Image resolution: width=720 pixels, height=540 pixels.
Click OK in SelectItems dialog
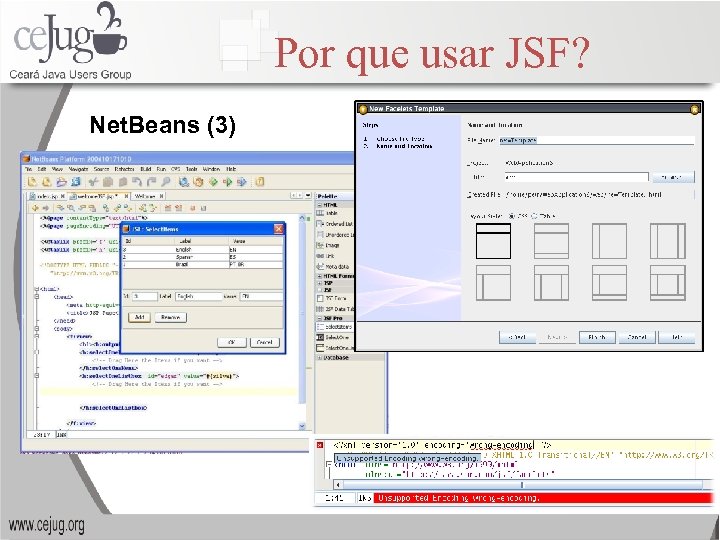pyautogui.click(x=231, y=342)
